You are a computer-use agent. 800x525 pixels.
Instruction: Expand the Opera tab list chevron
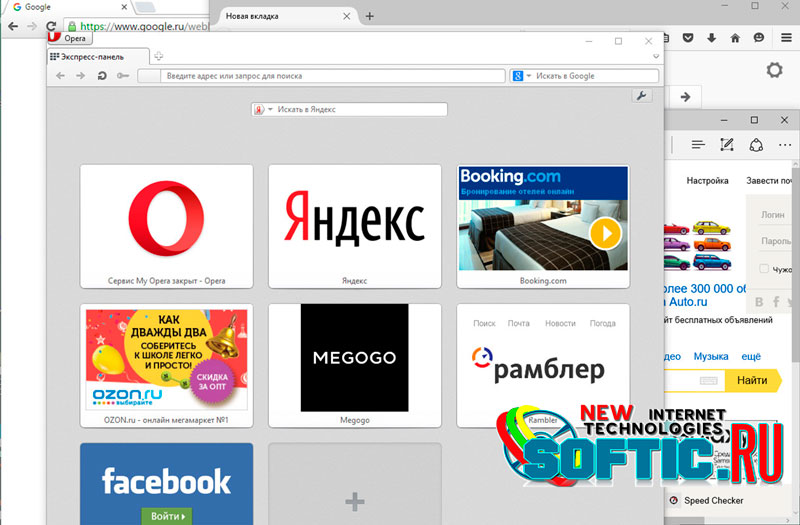(655, 56)
